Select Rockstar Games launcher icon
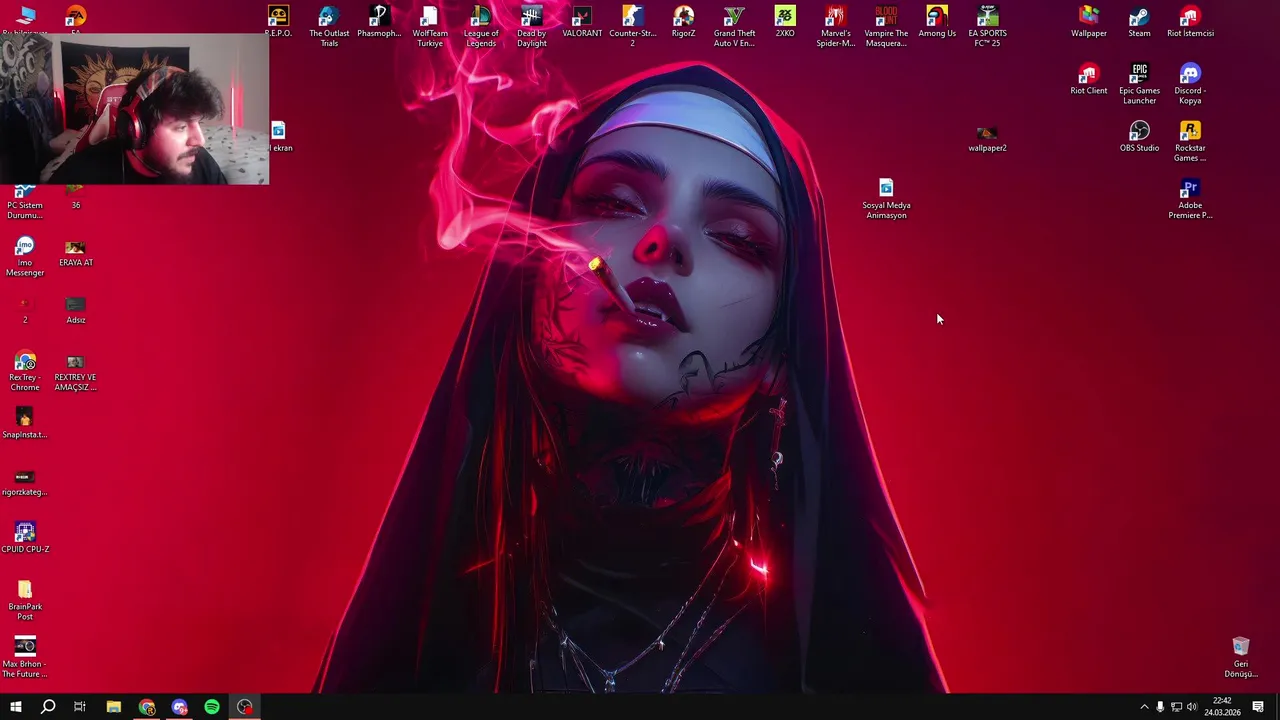 pyautogui.click(x=1190, y=141)
